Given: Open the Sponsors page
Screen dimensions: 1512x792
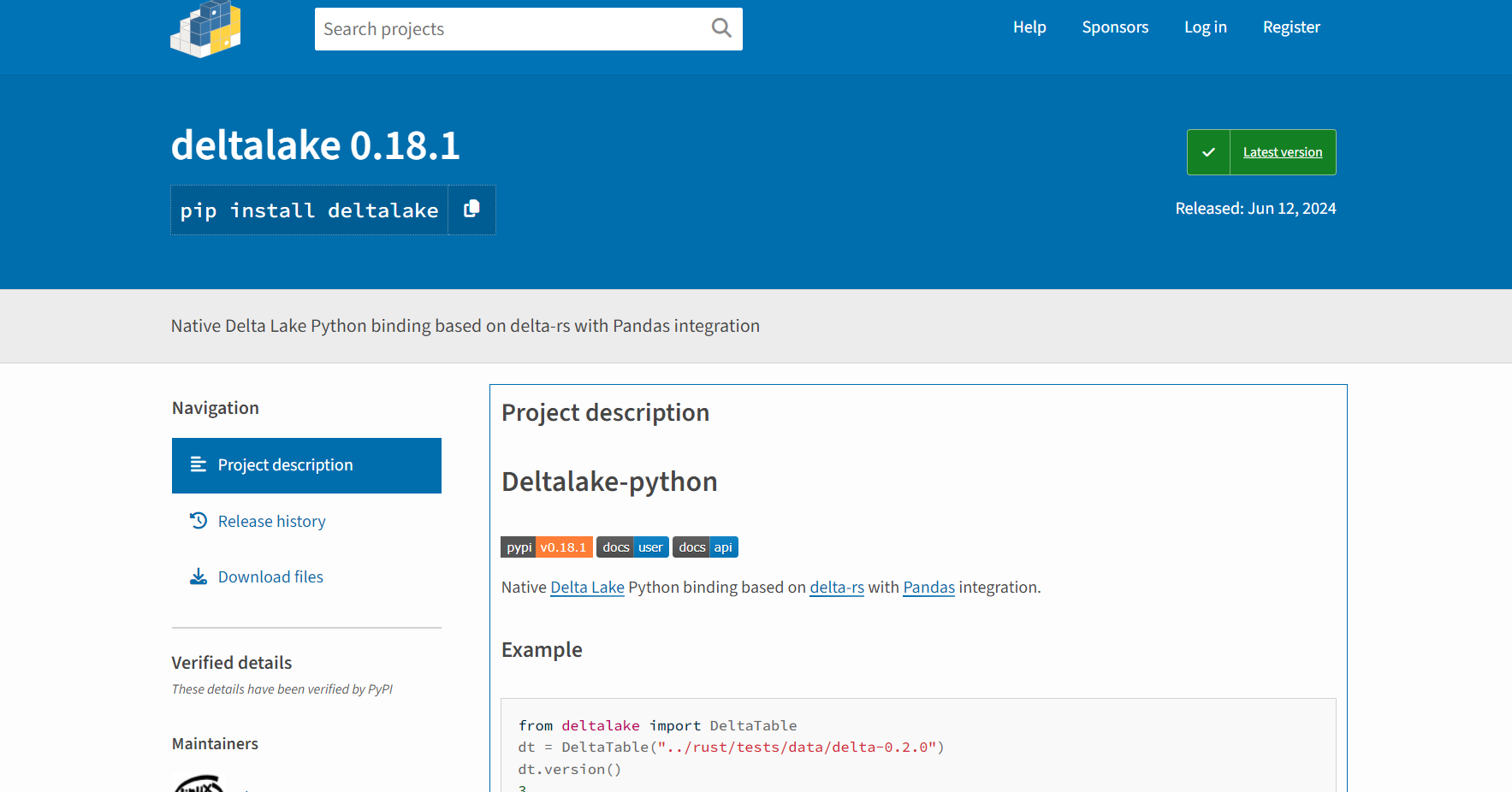Looking at the screenshot, I should point(1115,27).
